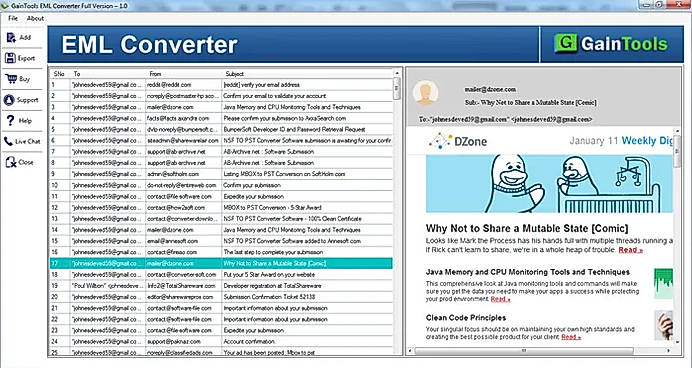Select 'Listing MBOX to PST Conversion on SoftHolm'
Viewport: 692px width, 368px height.
[x=221, y=174]
